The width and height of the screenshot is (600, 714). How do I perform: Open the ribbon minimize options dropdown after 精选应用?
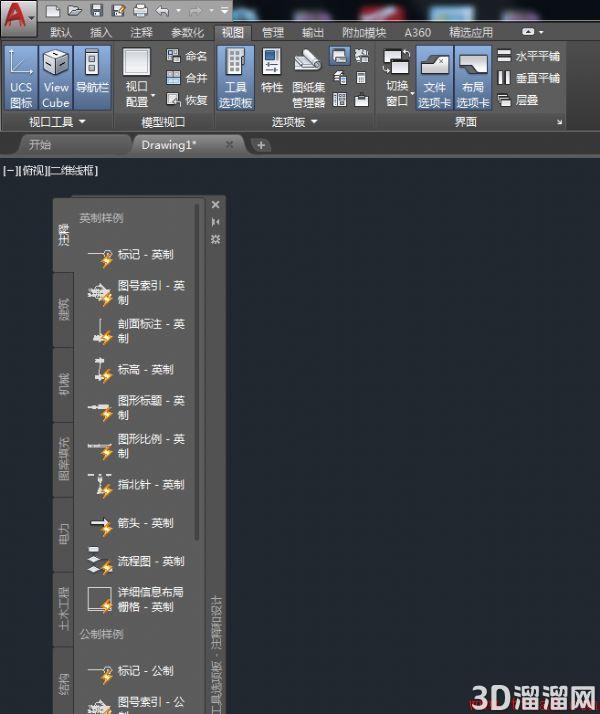pyautogui.click(x=541, y=32)
